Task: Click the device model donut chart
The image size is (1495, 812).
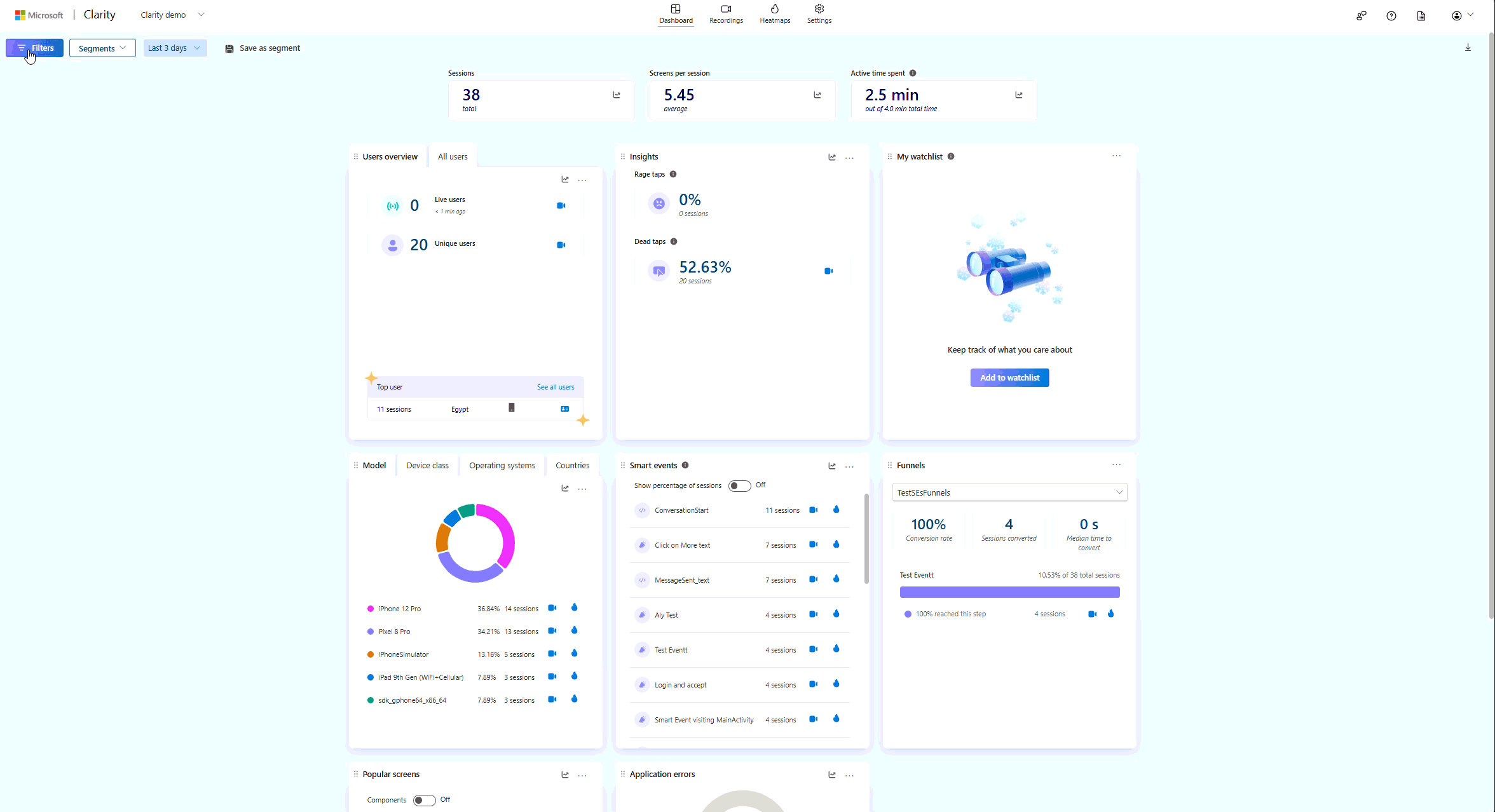Action: [475, 543]
